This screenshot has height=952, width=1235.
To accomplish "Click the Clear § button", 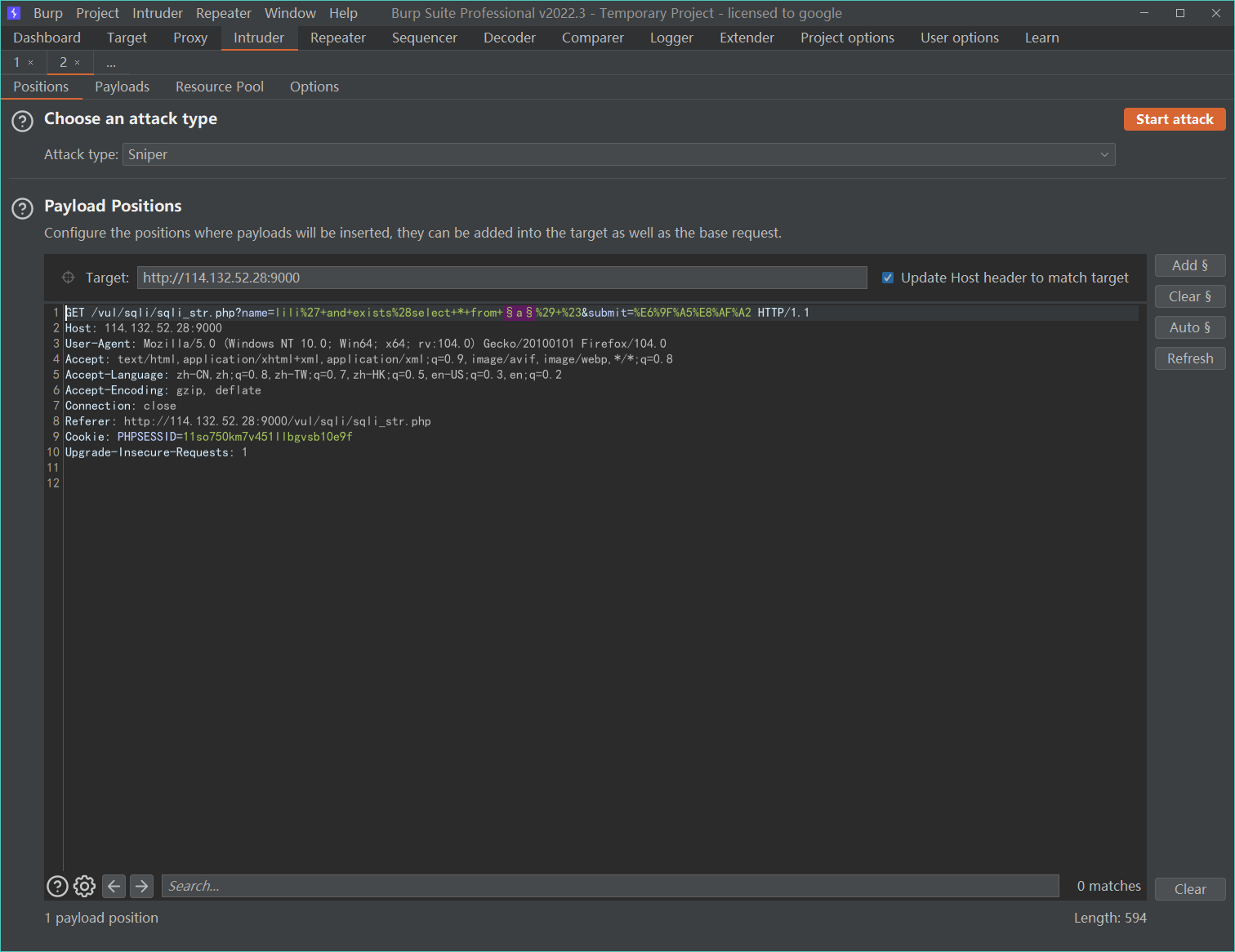I will point(1190,296).
